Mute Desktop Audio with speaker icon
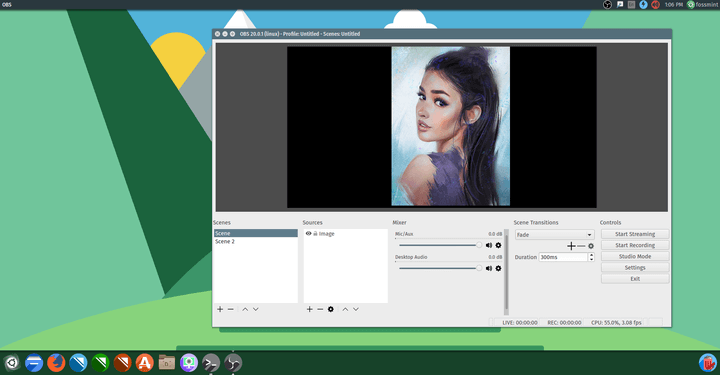 click(x=489, y=269)
